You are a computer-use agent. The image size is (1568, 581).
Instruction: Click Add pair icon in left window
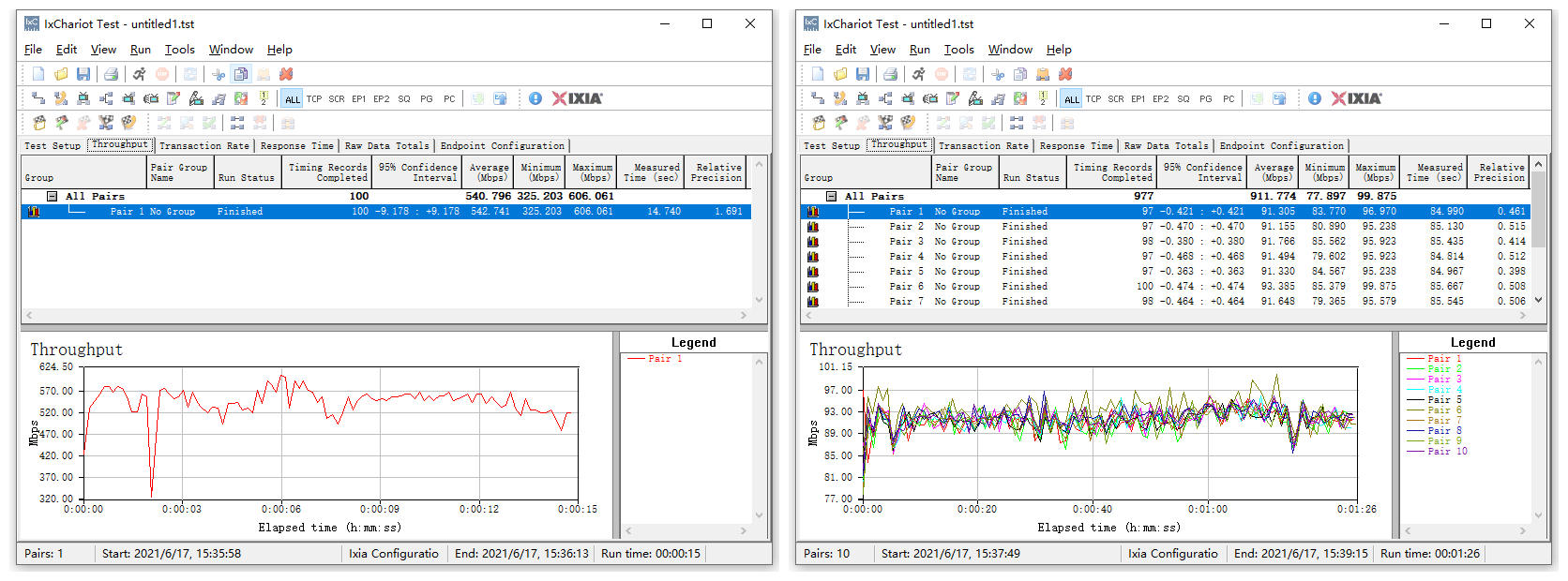[38, 98]
